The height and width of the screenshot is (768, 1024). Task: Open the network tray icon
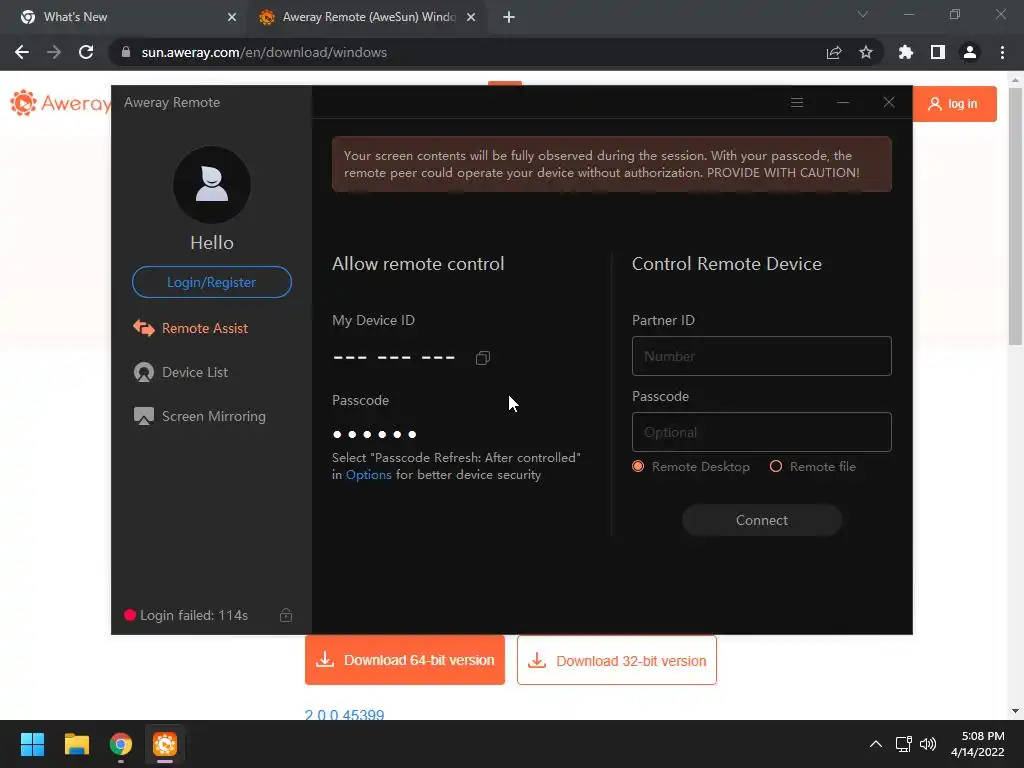[x=904, y=744]
